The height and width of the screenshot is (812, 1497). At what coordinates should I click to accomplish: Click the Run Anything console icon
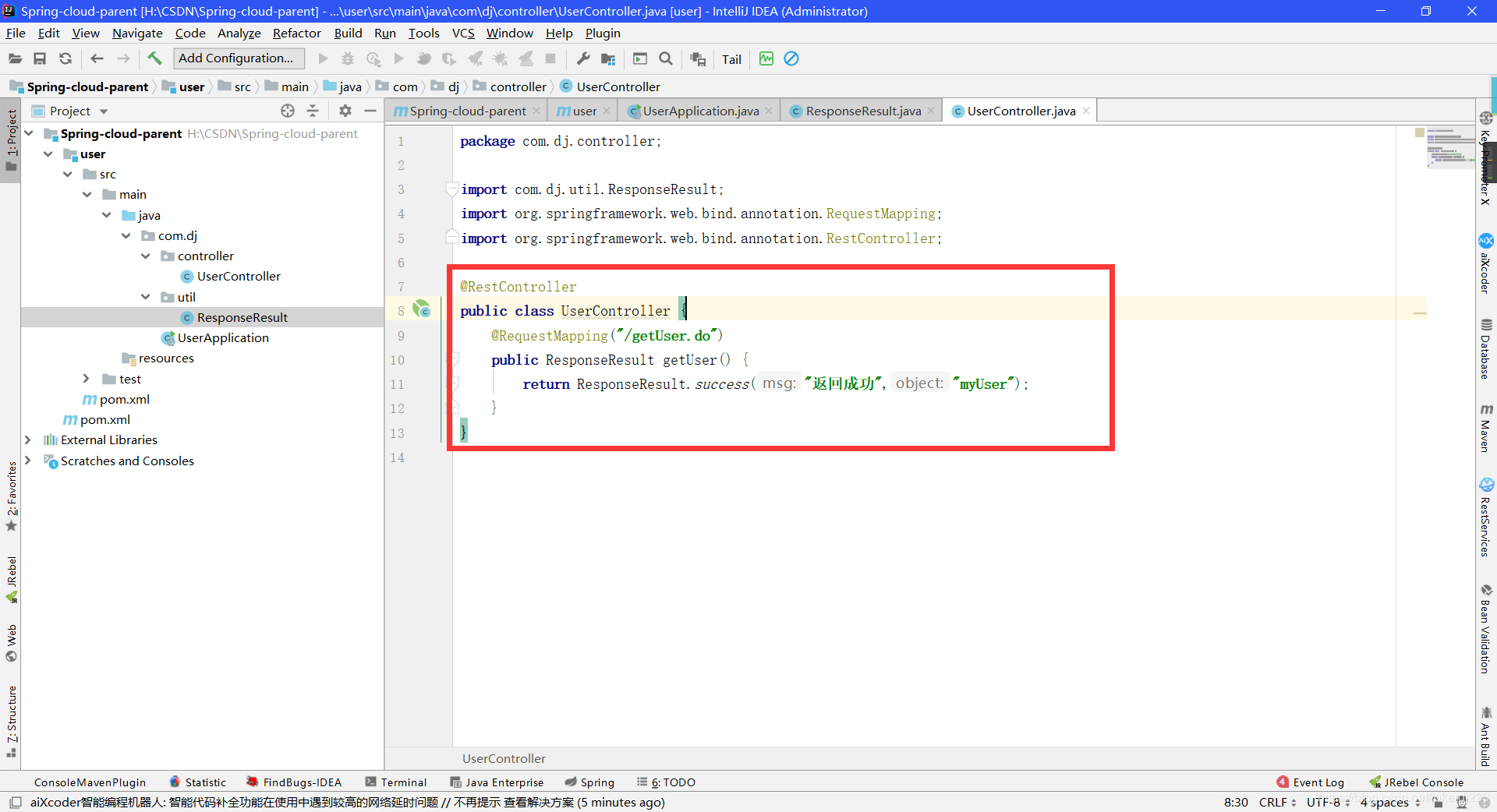640,58
